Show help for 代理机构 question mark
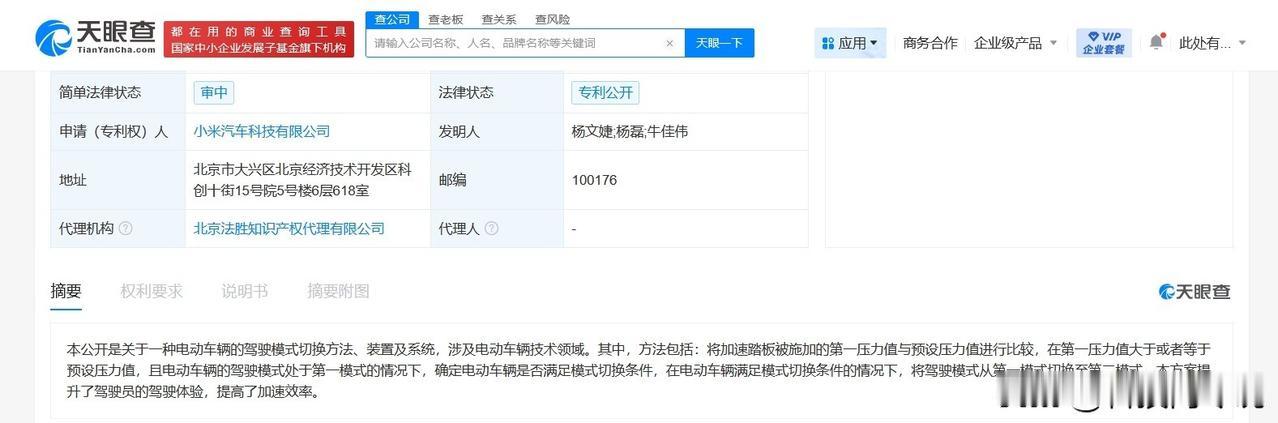Image resolution: width=1278 pixels, height=423 pixels. click(x=125, y=228)
